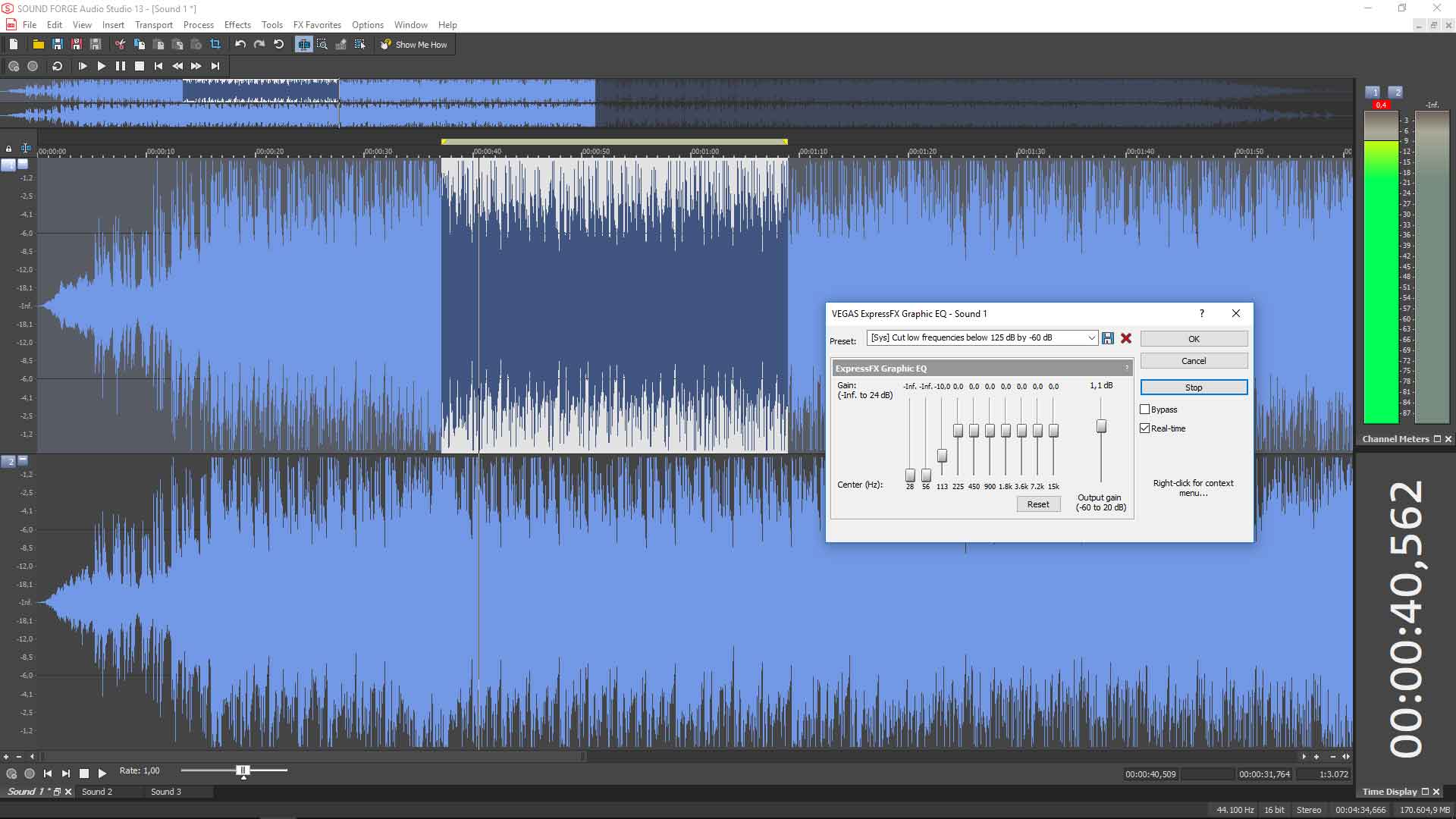Enable the Bypass checkbox in the EQ dialog

pos(1145,409)
